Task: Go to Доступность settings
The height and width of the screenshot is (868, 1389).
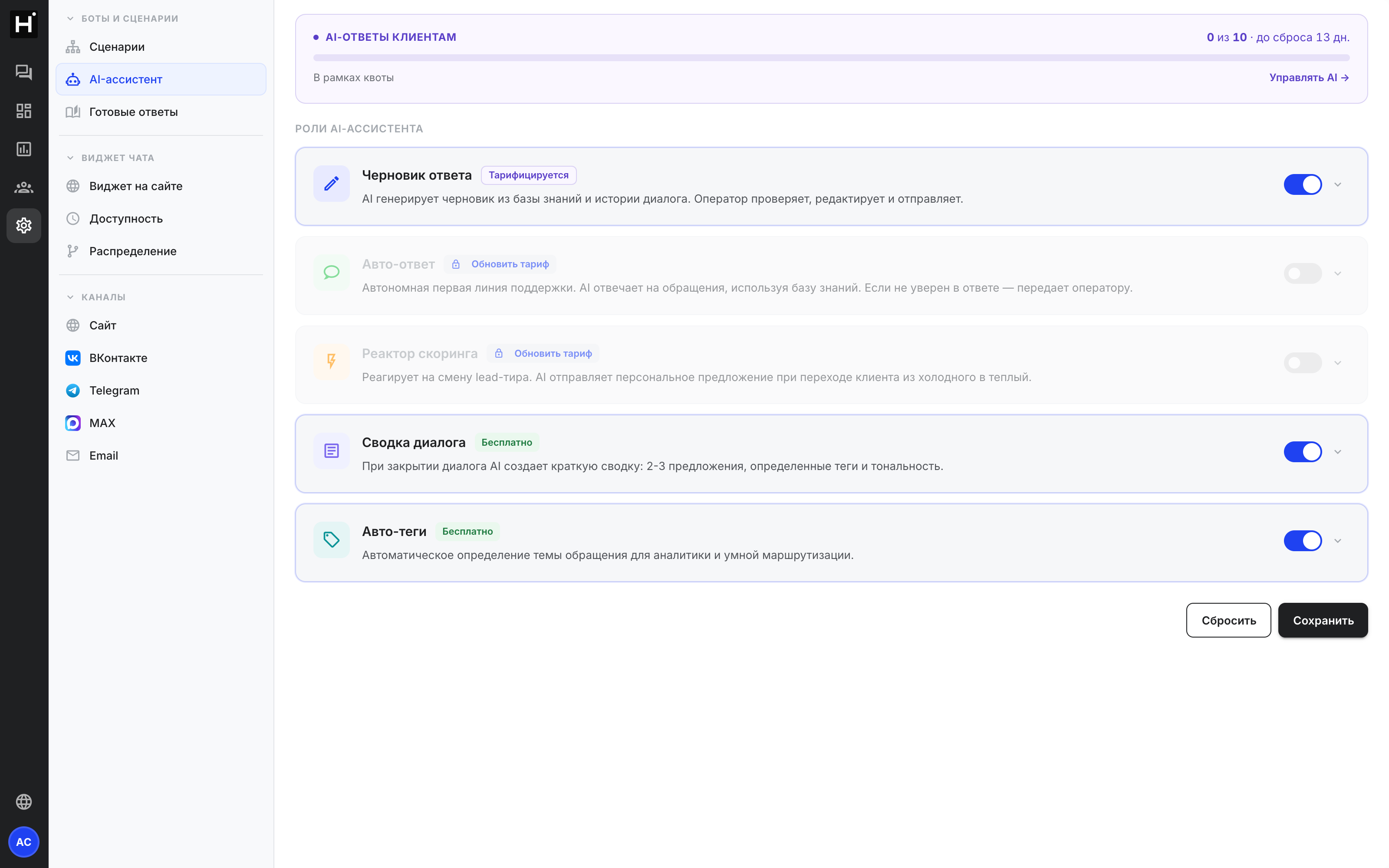Action: click(161, 219)
